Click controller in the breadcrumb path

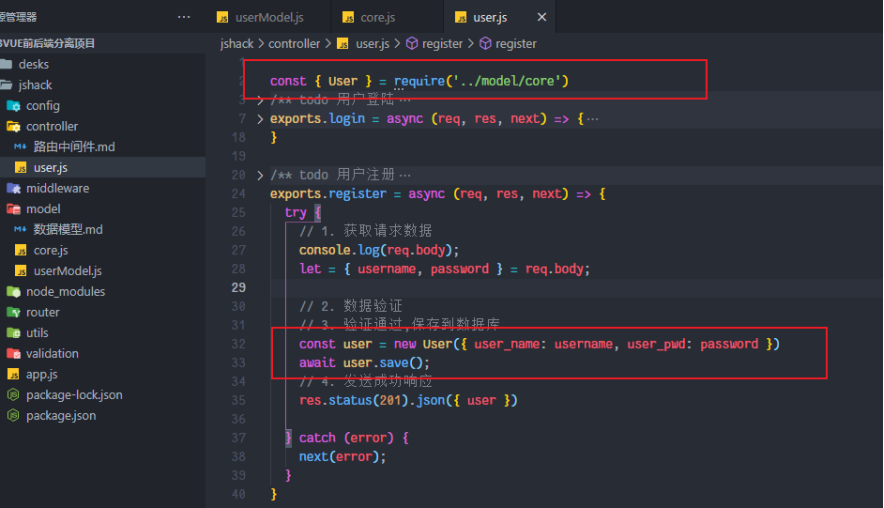click(x=294, y=43)
